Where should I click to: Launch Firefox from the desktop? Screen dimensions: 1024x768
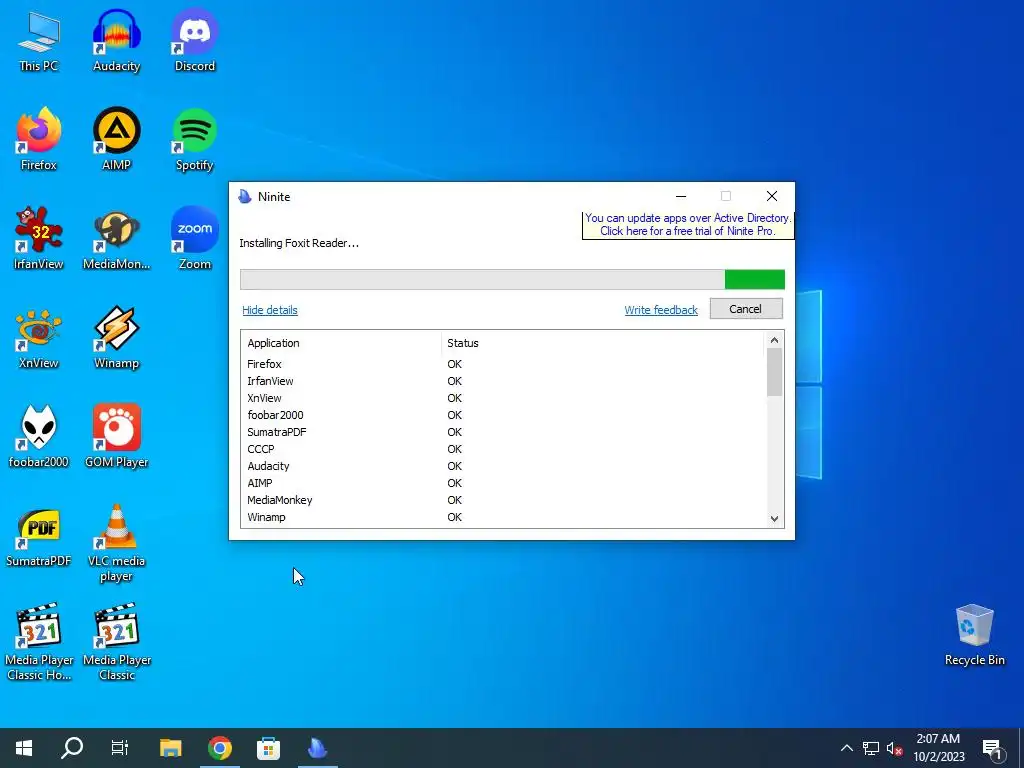pos(39,140)
